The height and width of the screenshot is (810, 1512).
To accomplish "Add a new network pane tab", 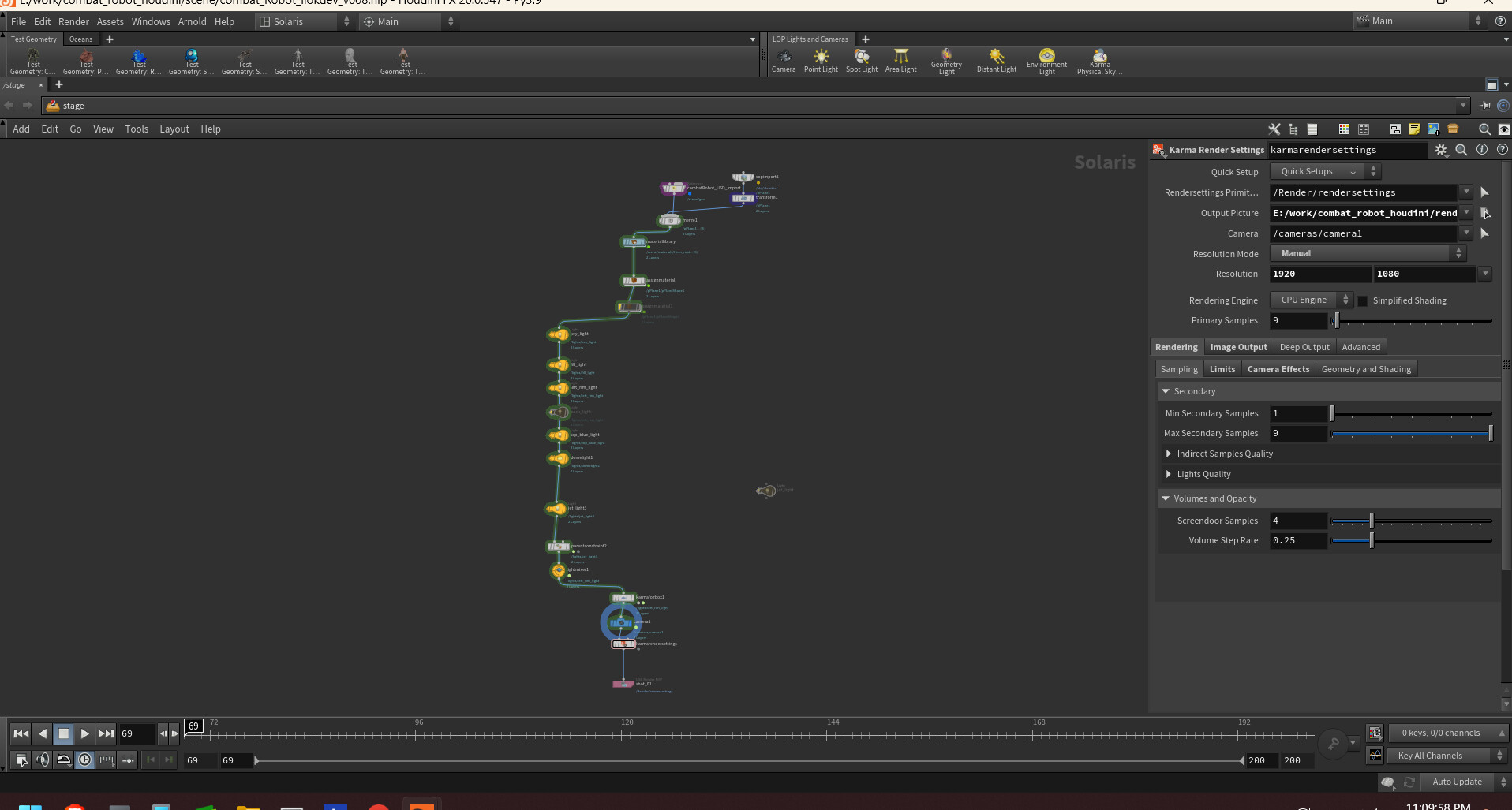I will pyautogui.click(x=58, y=85).
